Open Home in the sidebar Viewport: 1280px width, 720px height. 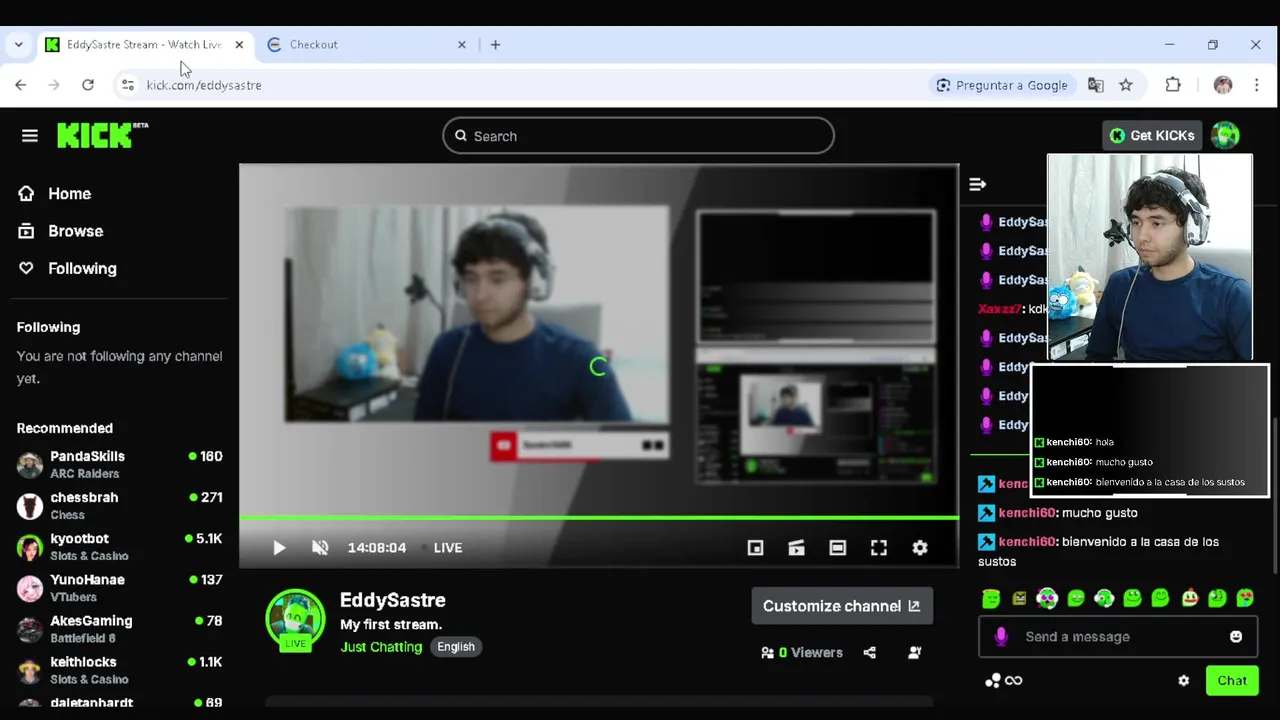(x=54, y=194)
